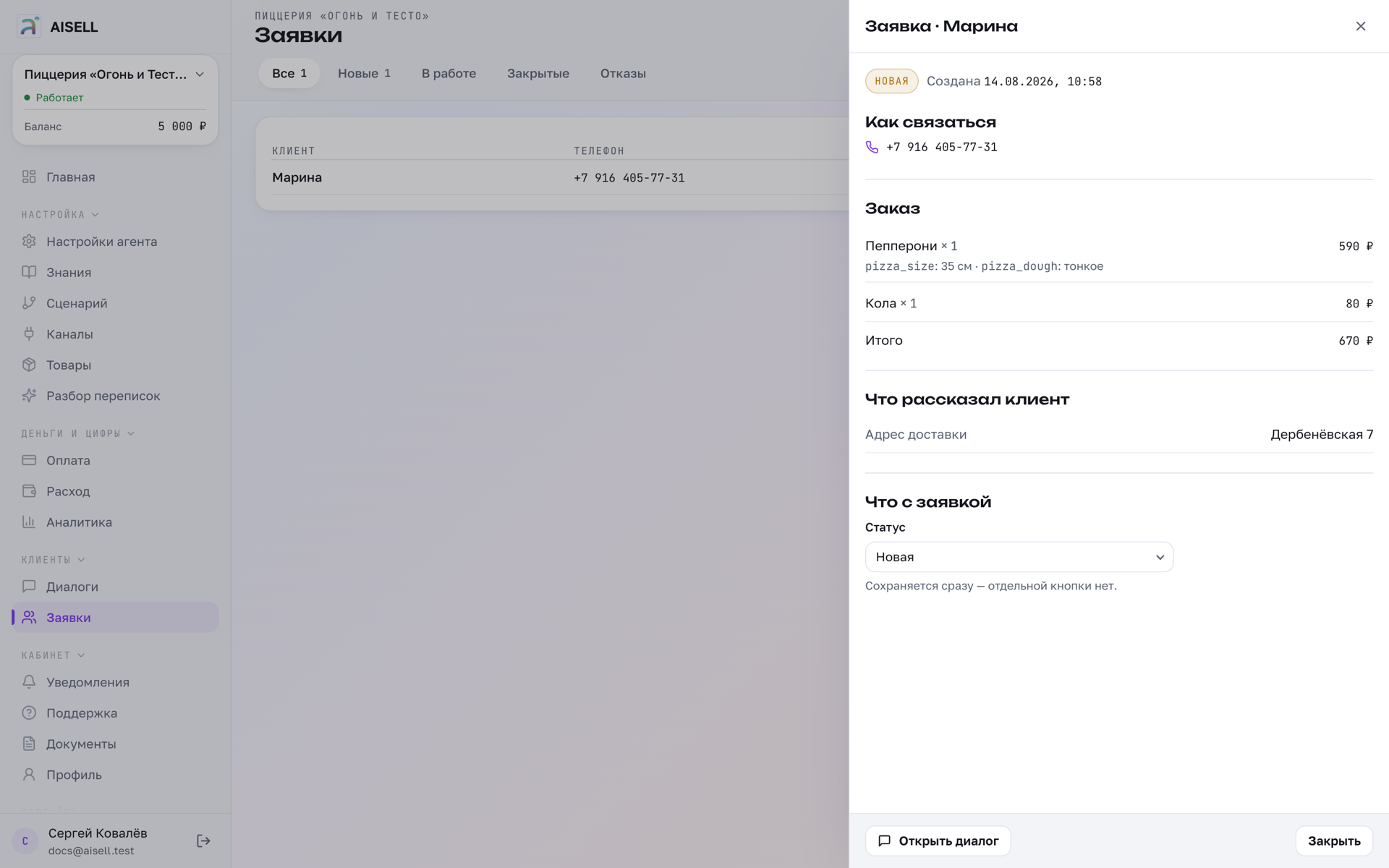1389x868 pixels.
Task: Open Уведомления bell icon
Action: [29, 682]
